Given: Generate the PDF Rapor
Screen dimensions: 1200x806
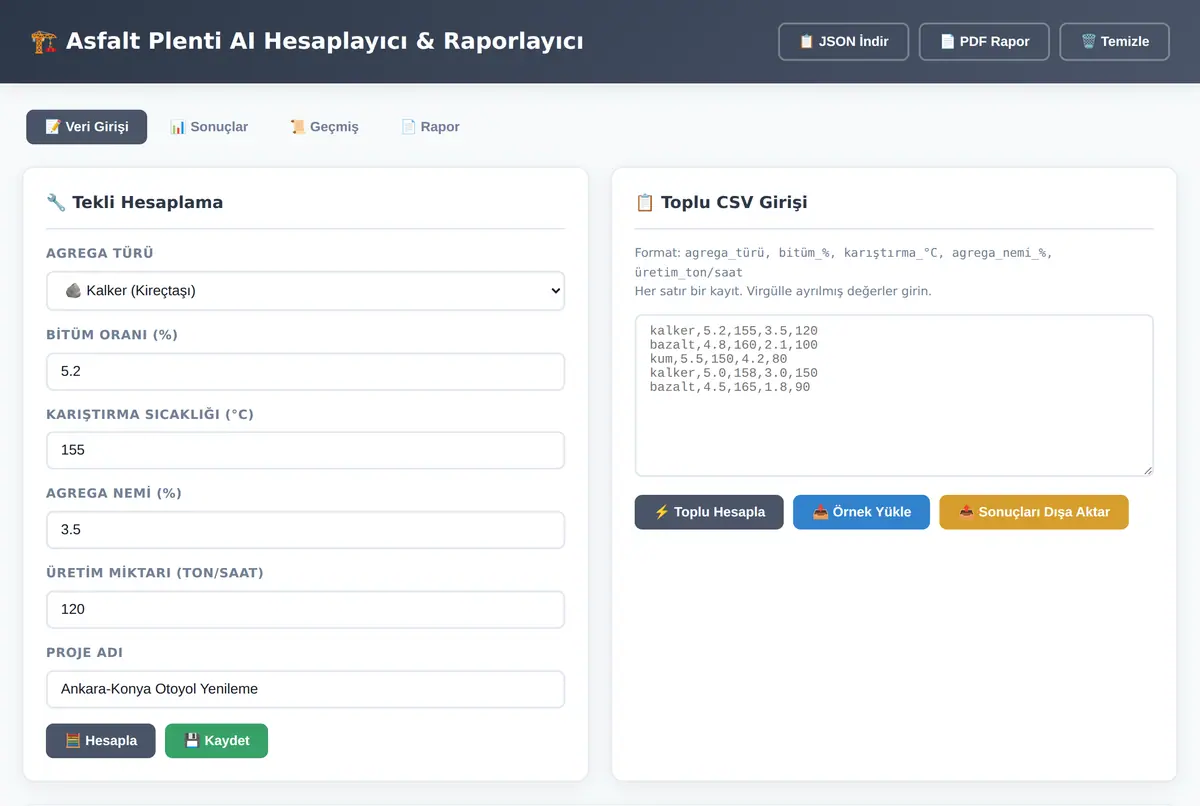Looking at the screenshot, I should pos(984,42).
